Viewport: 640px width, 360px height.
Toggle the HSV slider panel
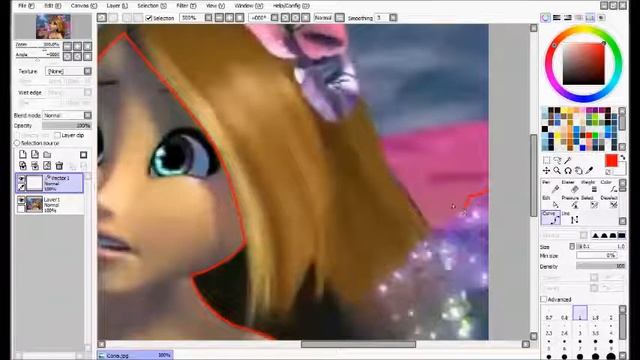568,18
